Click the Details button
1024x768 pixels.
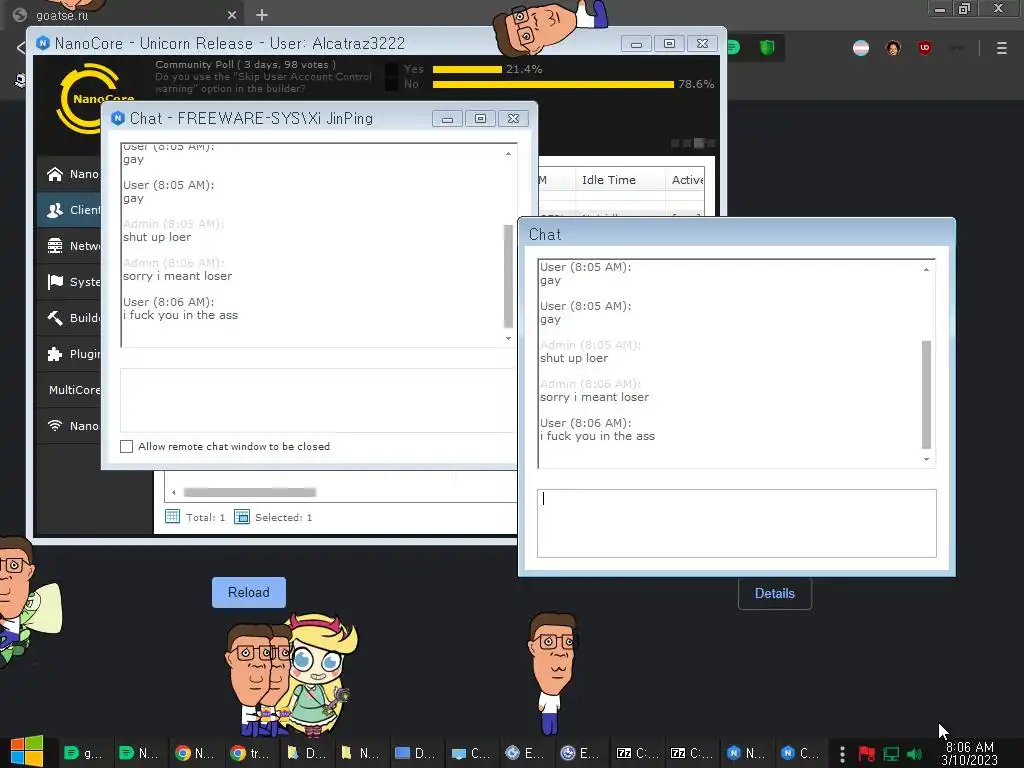tap(775, 593)
